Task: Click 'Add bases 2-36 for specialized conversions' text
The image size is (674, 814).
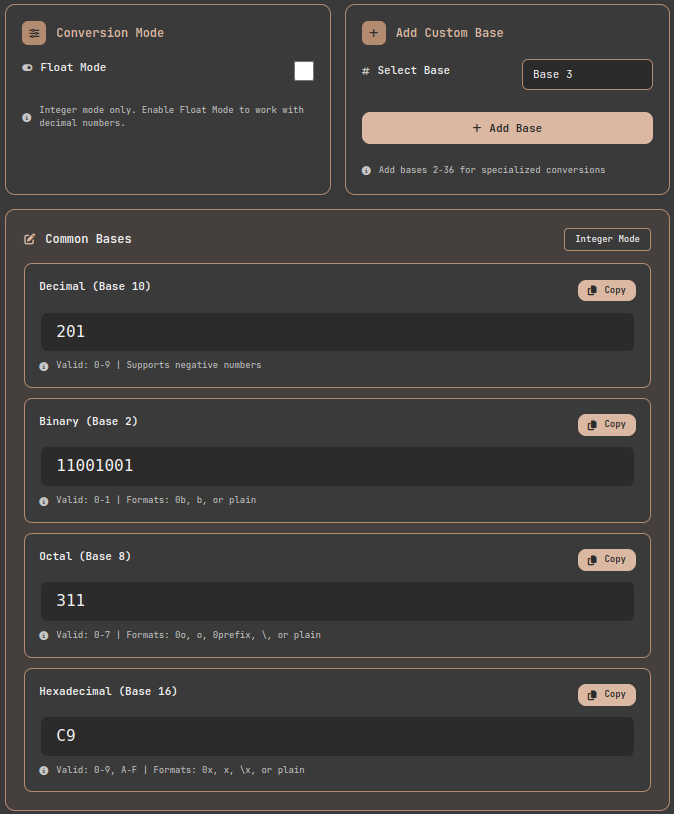Action: tap(492, 170)
